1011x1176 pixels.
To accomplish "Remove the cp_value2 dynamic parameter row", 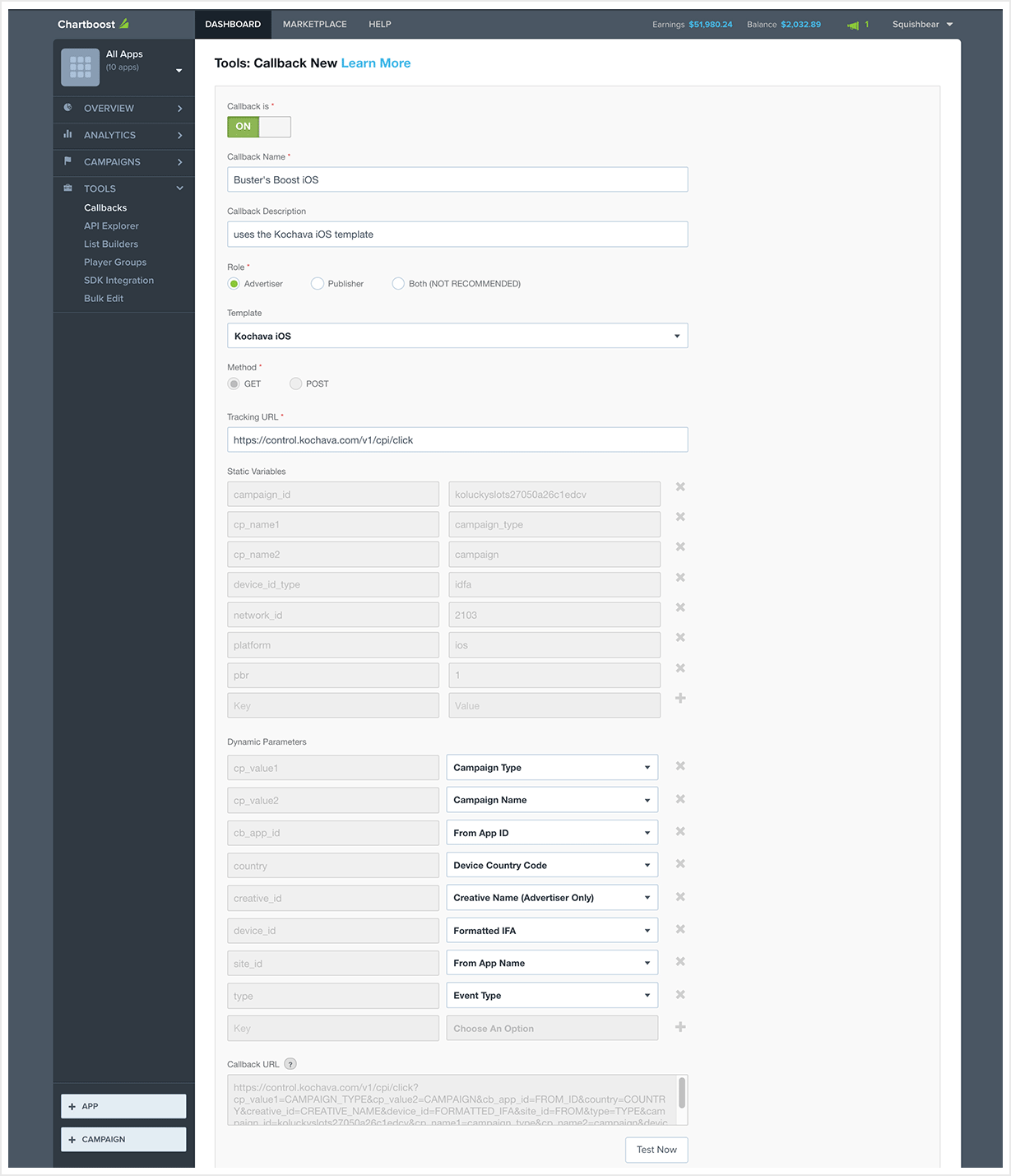I will coord(680,799).
